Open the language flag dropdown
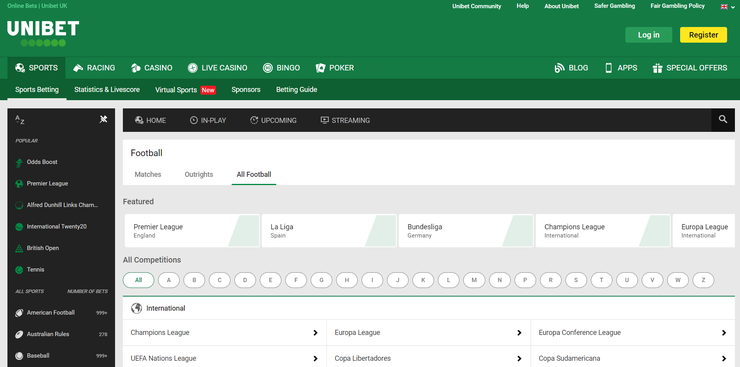 [x=727, y=7]
